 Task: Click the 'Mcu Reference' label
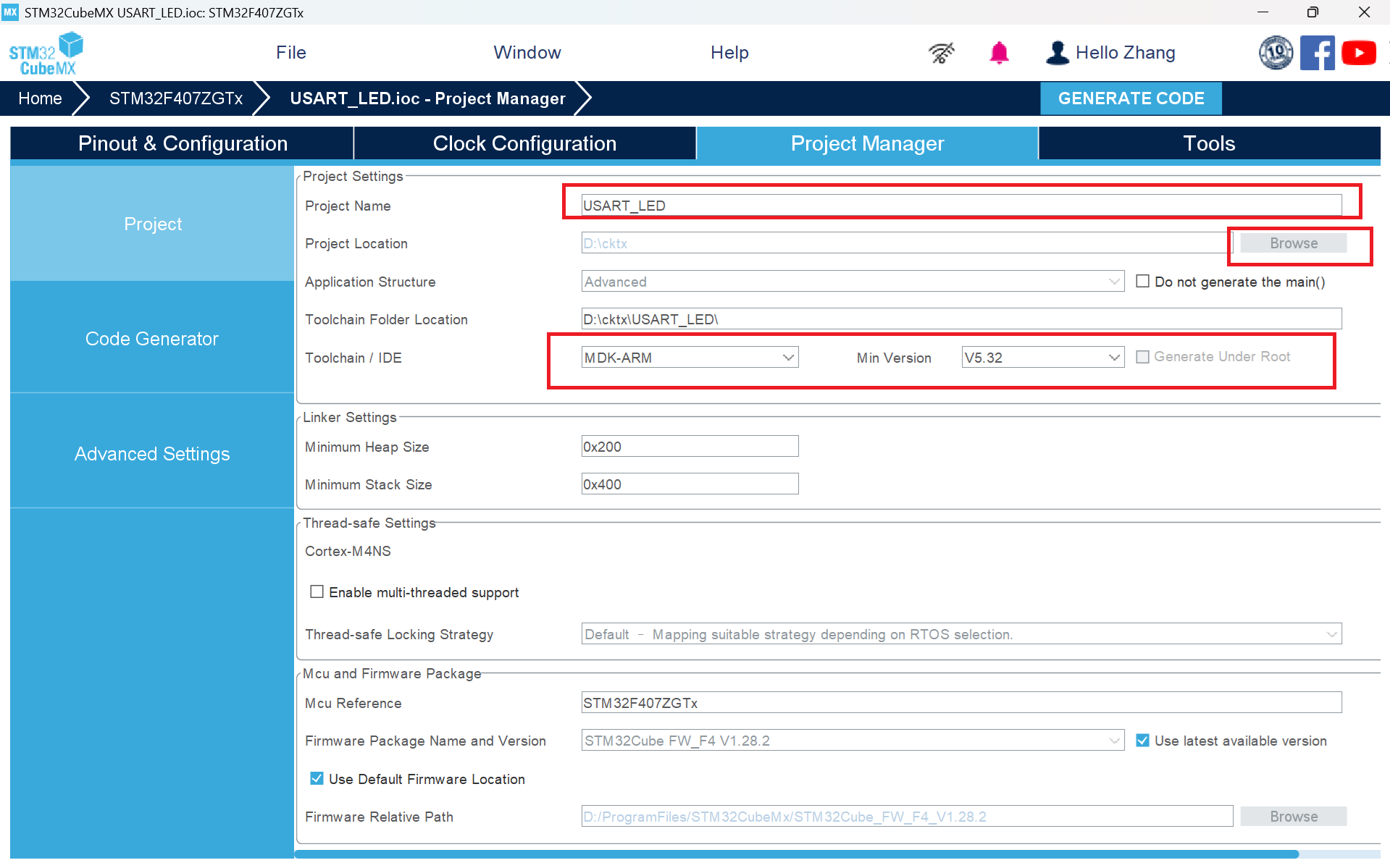pos(353,703)
